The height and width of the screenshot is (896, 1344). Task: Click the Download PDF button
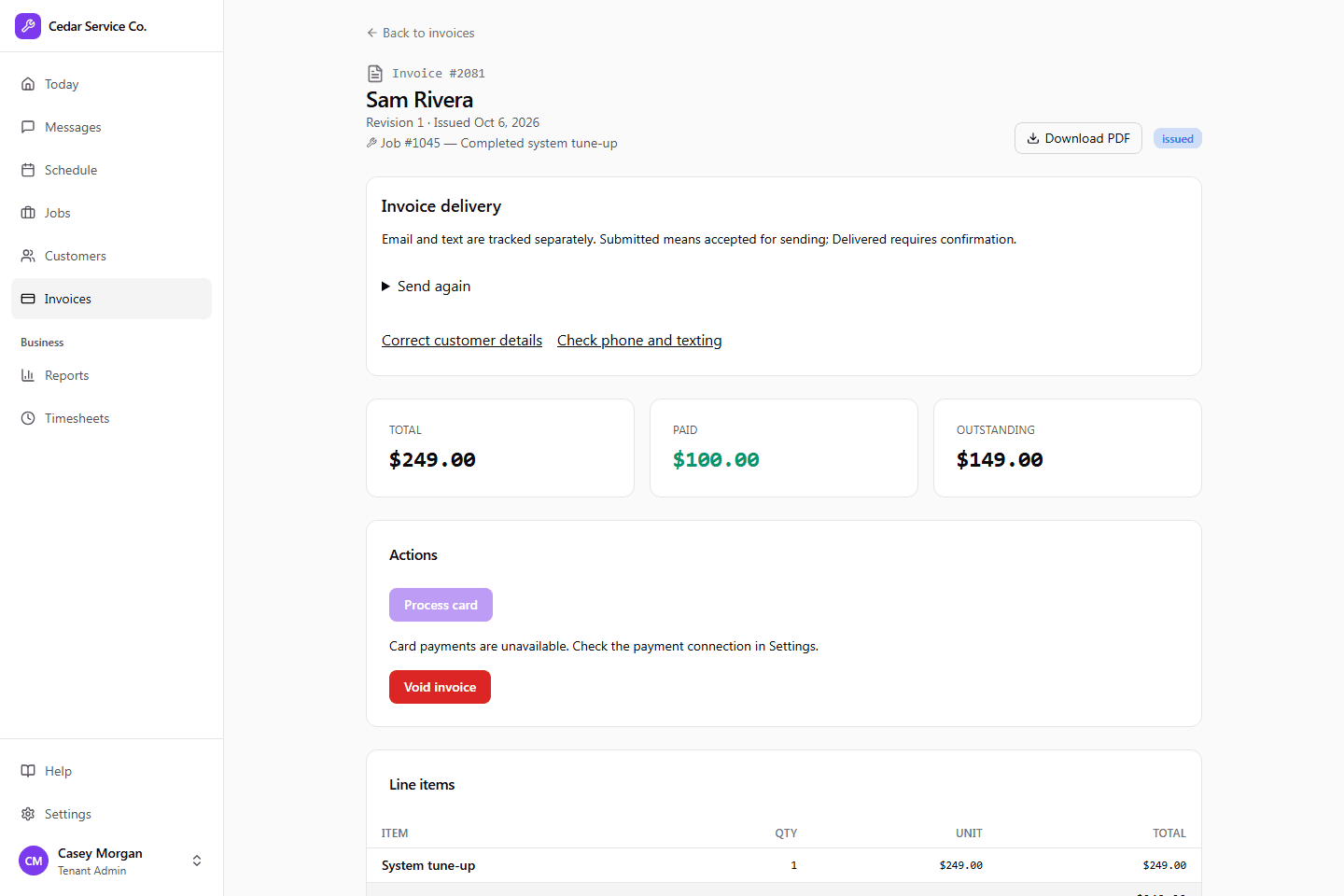[x=1078, y=138]
